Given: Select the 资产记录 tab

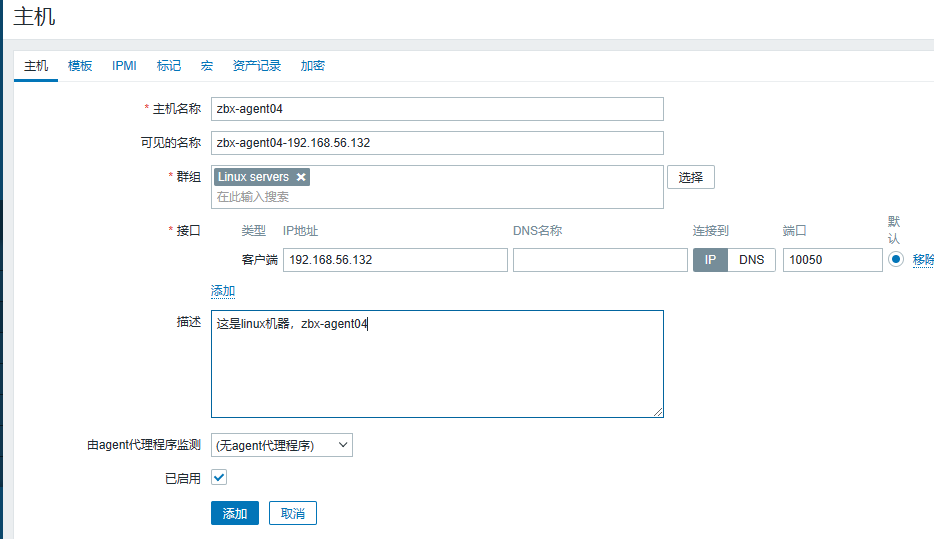Looking at the screenshot, I should 257,66.
